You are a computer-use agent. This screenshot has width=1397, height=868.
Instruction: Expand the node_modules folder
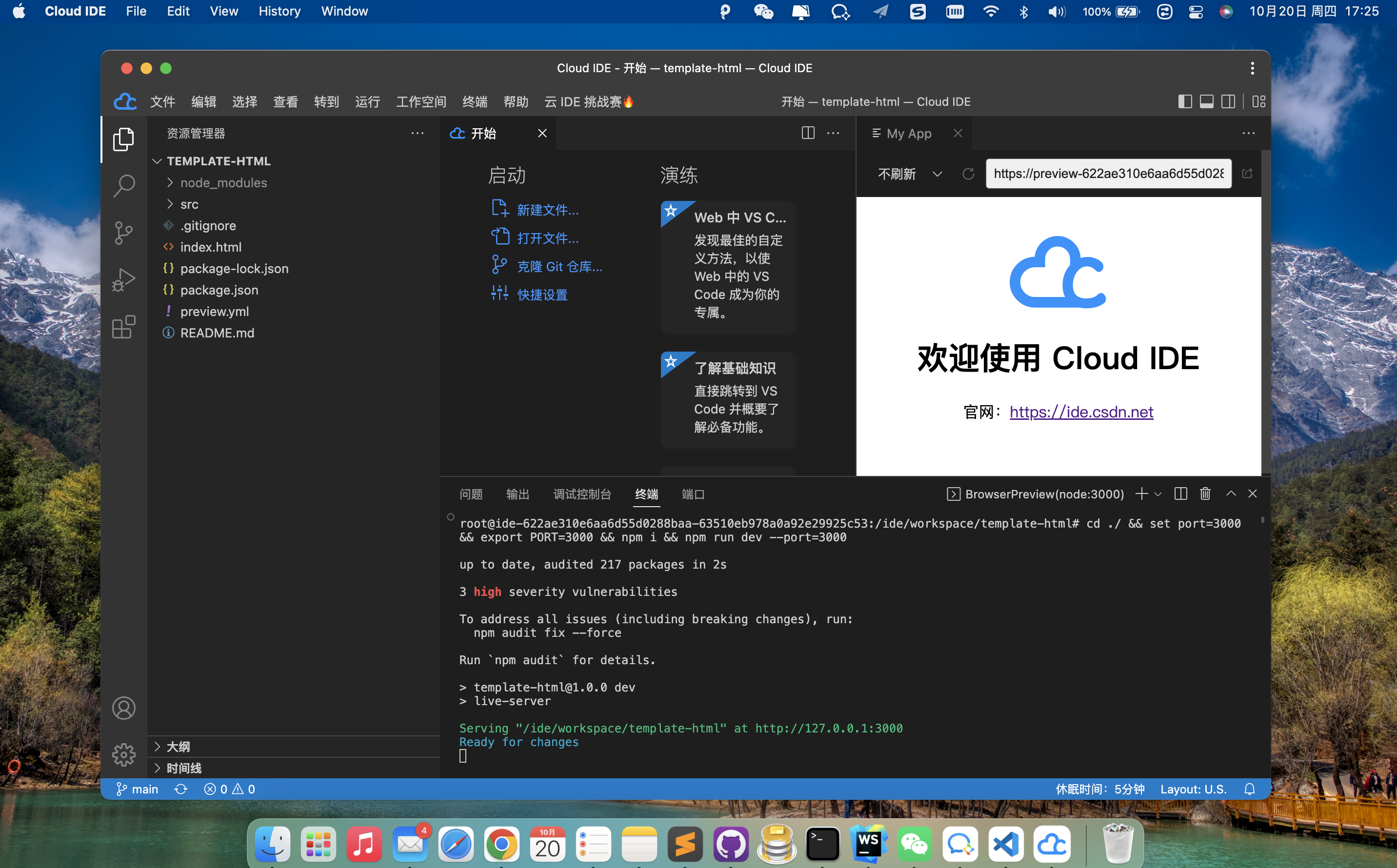[x=223, y=182]
